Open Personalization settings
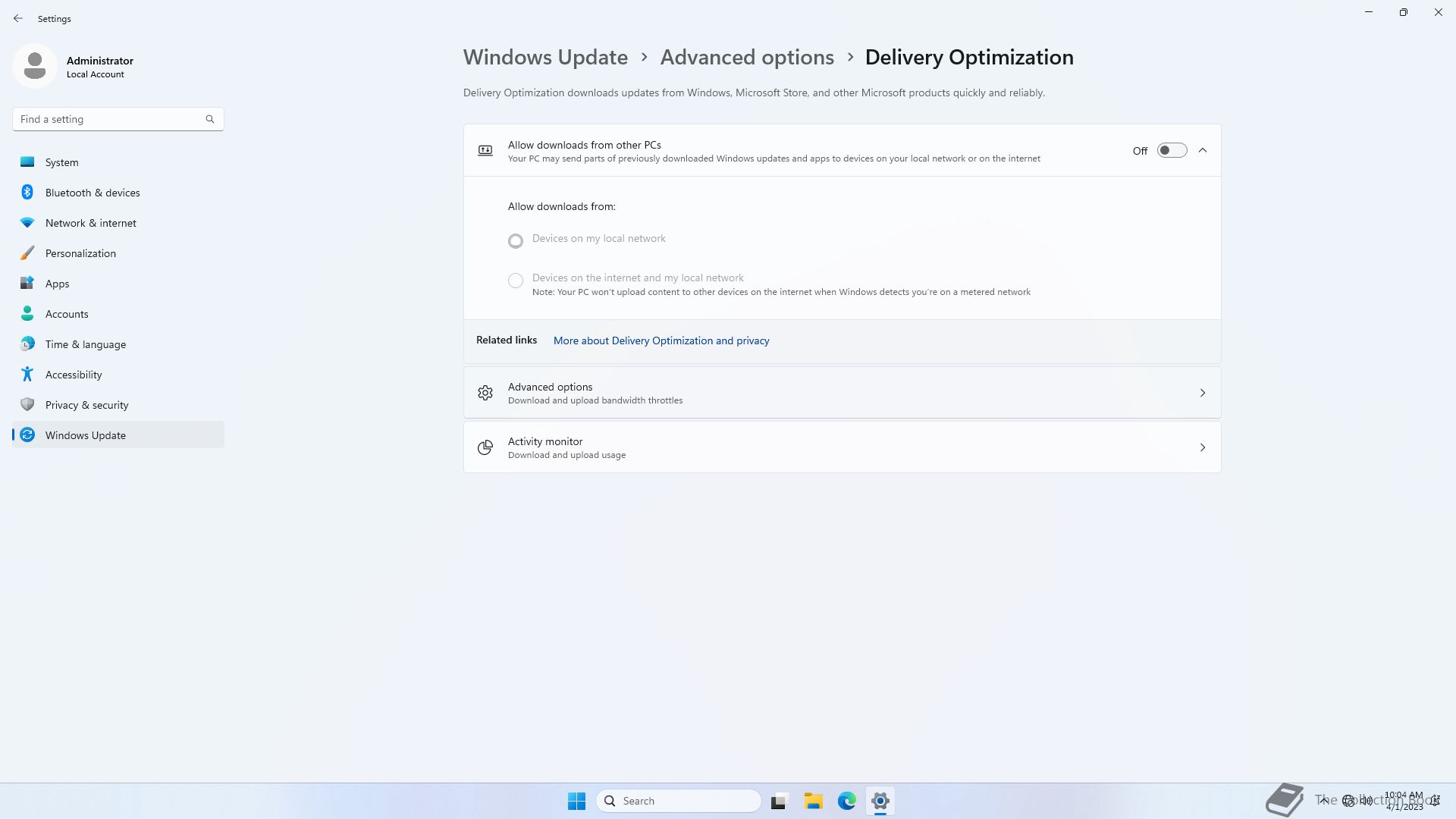Image resolution: width=1456 pixels, height=819 pixels. pos(118,253)
